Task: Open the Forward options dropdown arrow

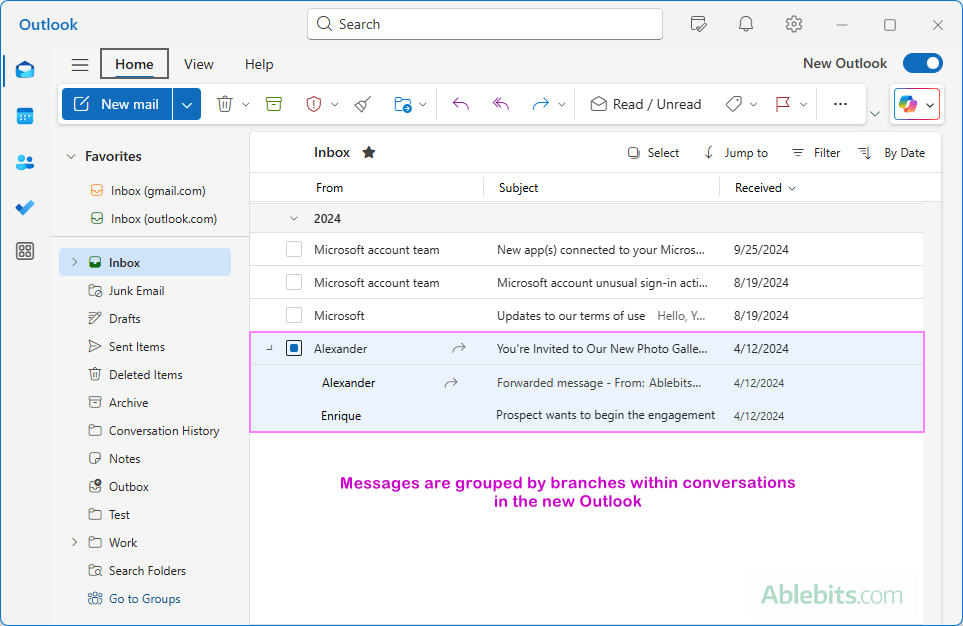Action: [561, 104]
